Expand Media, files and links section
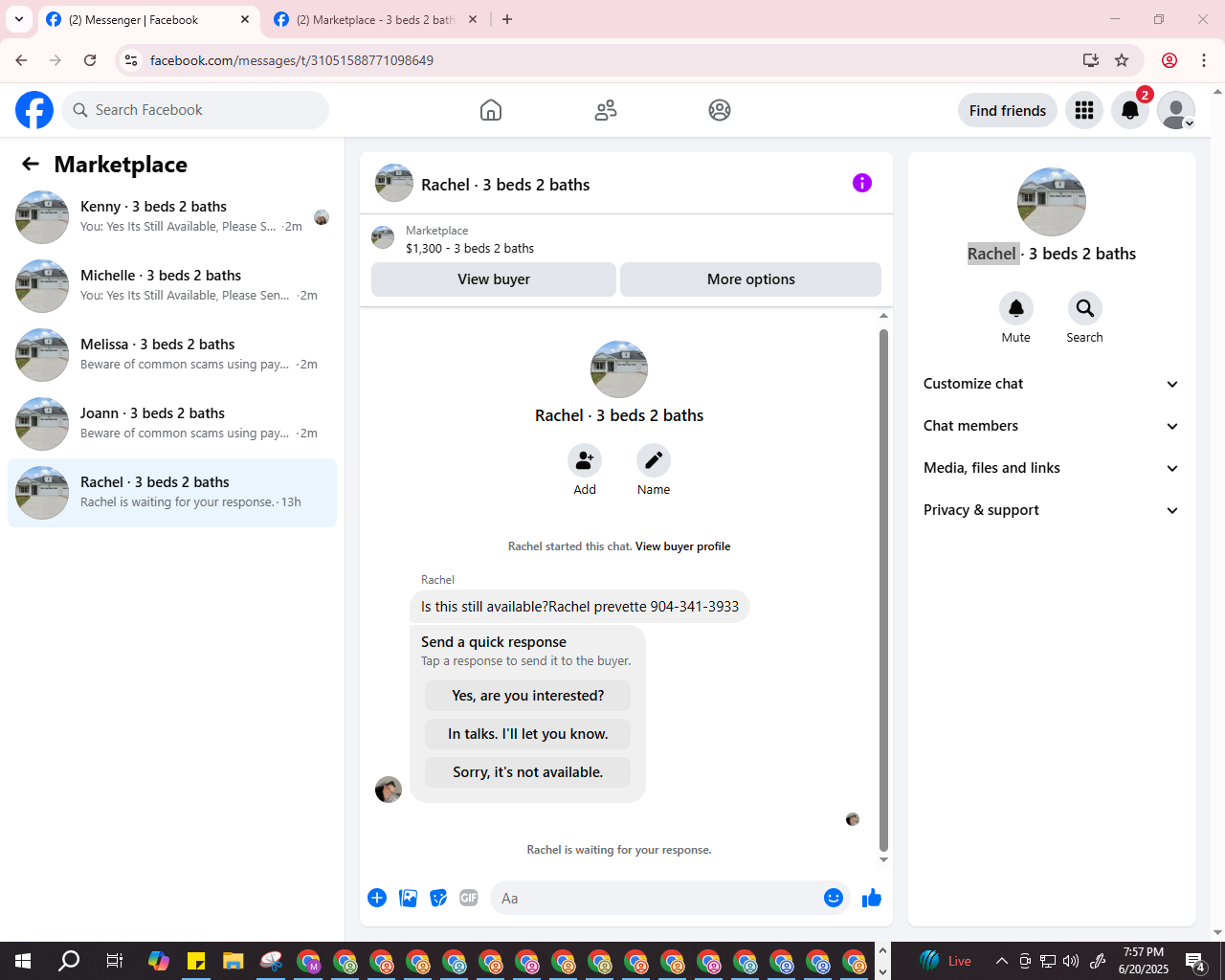This screenshot has width=1225, height=980. click(1051, 468)
